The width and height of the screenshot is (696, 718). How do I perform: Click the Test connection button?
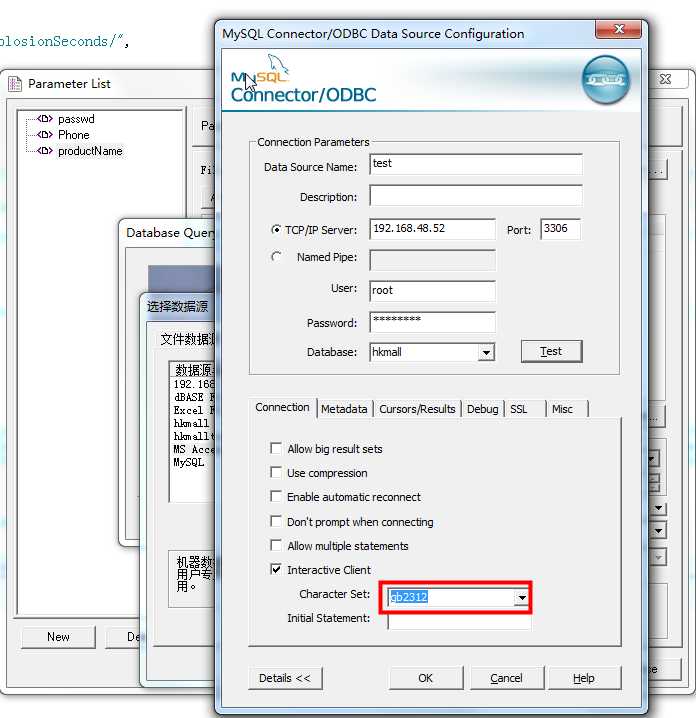click(x=551, y=351)
